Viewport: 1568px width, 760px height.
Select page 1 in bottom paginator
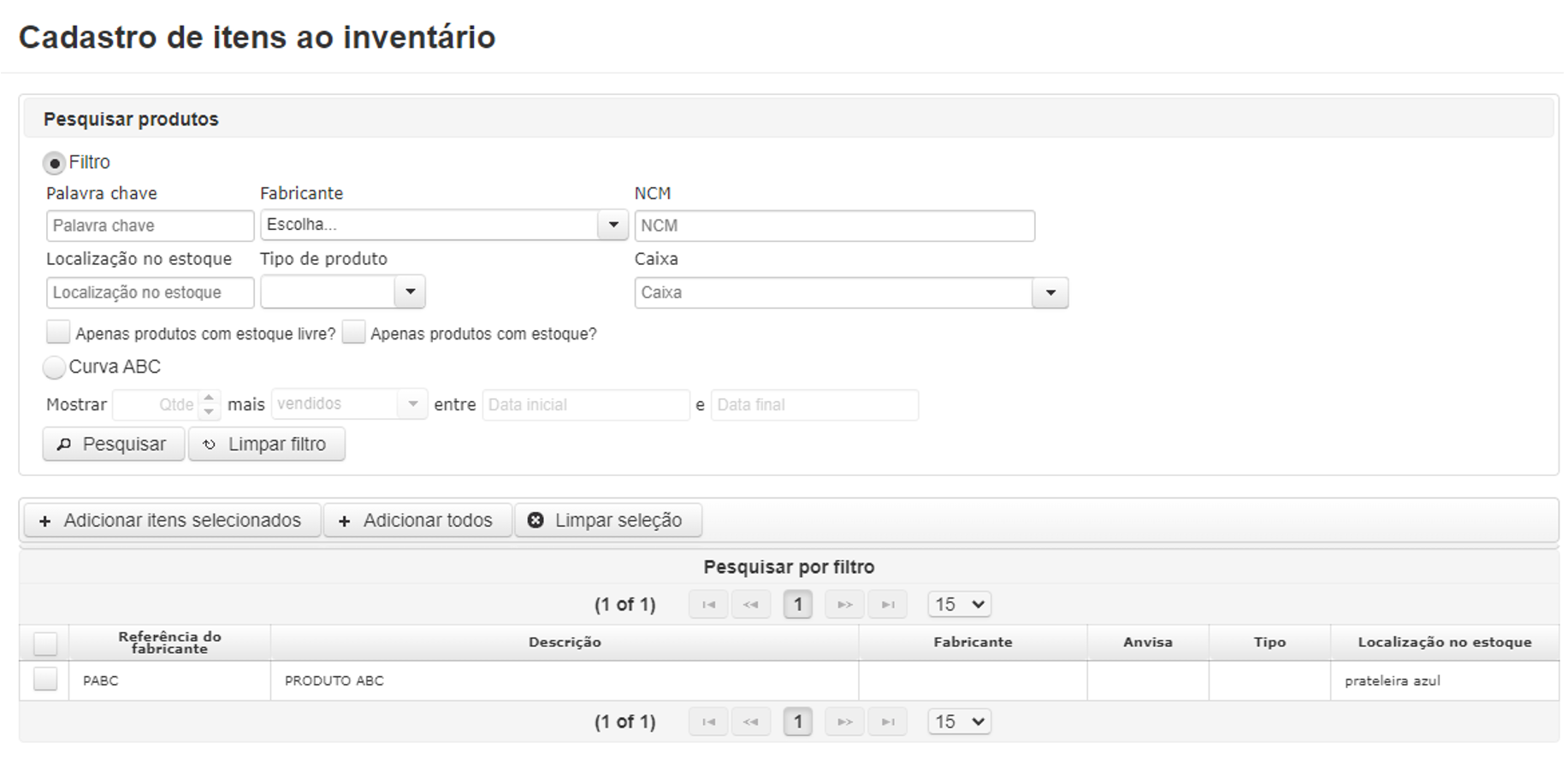798,722
